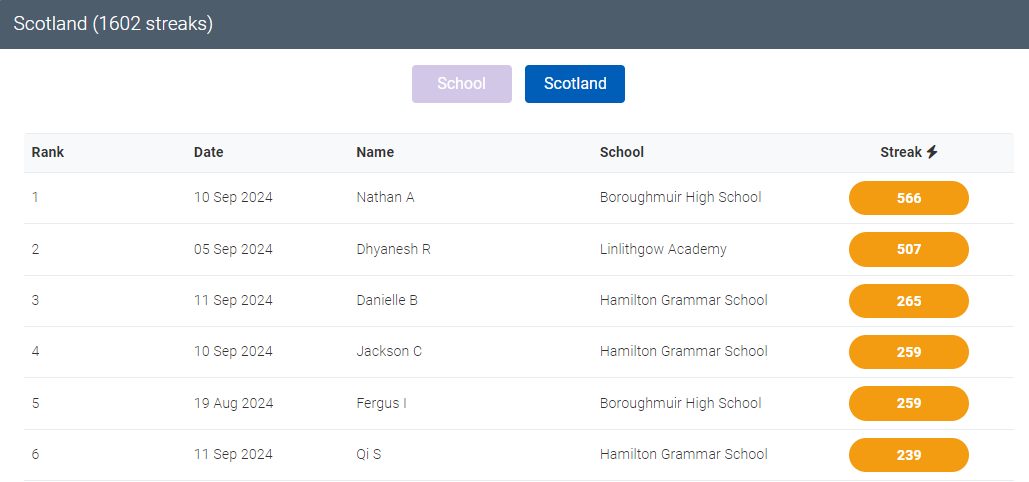
Task: Click Jackson C's 259 streak badge
Action: pyautogui.click(x=909, y=352)
